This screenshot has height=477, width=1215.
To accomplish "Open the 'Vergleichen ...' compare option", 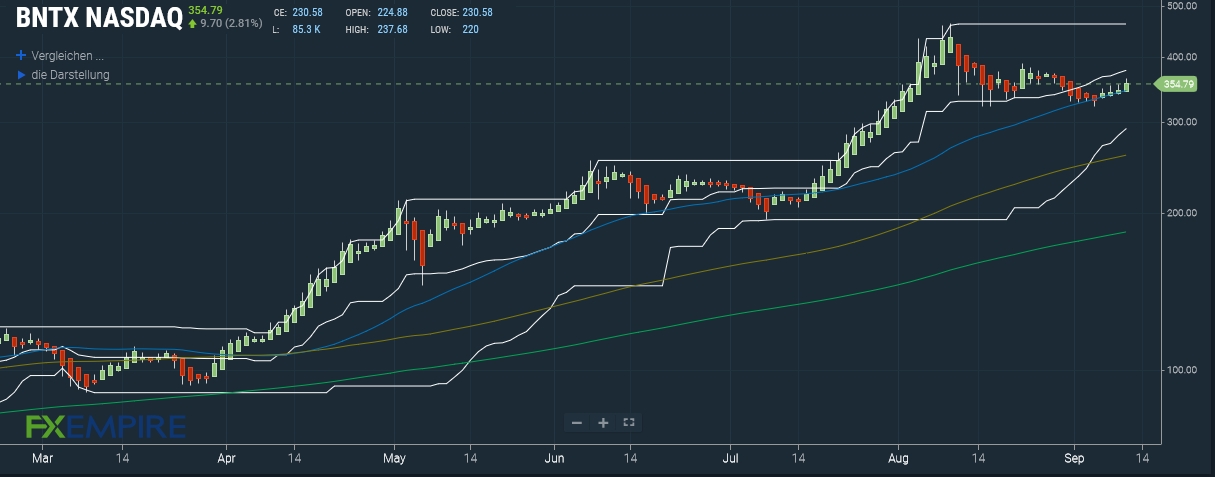I will (67, 56).
